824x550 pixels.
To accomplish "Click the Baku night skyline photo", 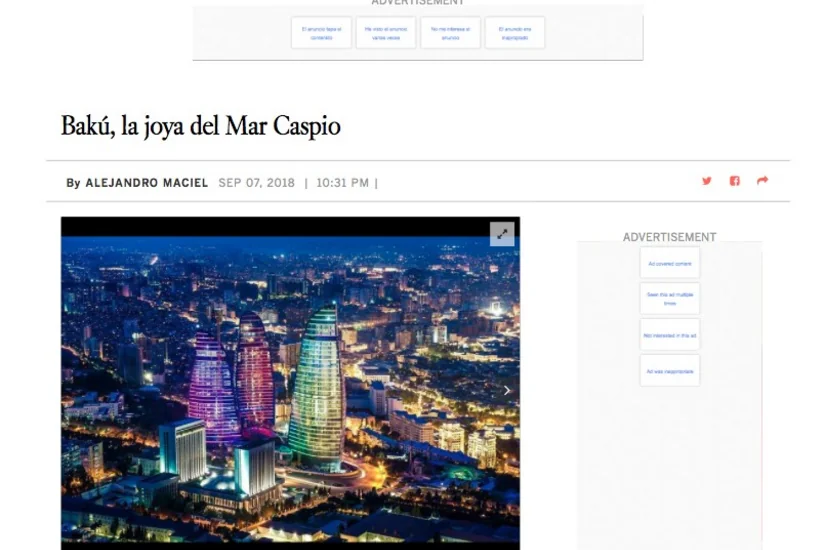I will [290, 389].
